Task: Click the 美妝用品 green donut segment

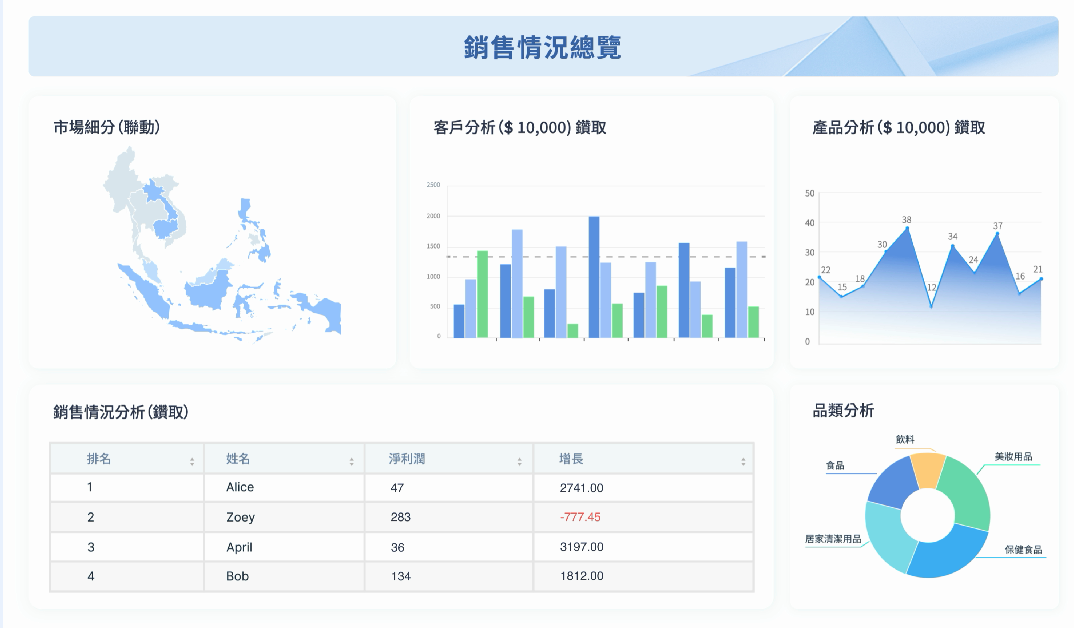Action: (x=966, y=492)
